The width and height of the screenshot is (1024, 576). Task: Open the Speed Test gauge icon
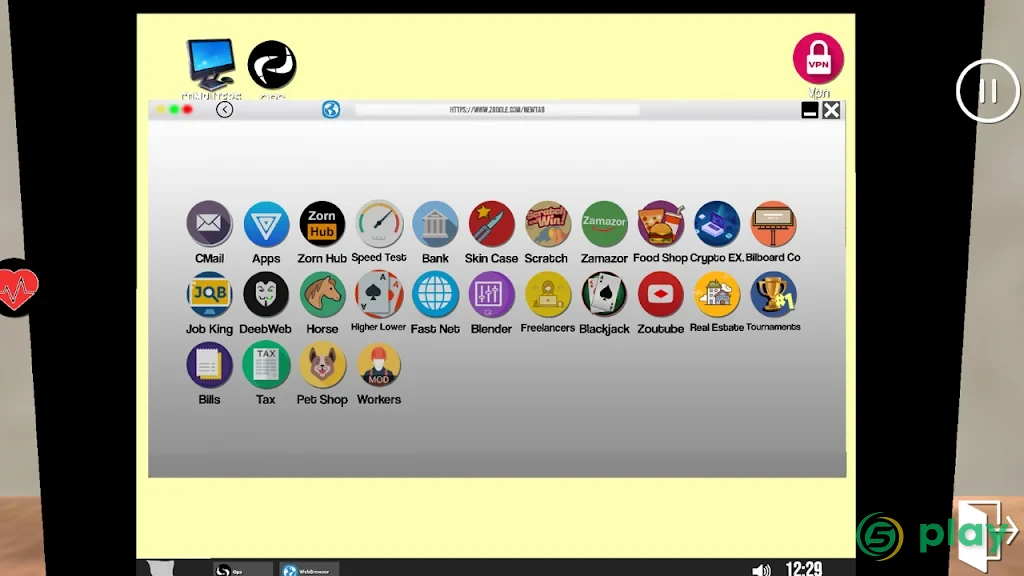point(379,223)
